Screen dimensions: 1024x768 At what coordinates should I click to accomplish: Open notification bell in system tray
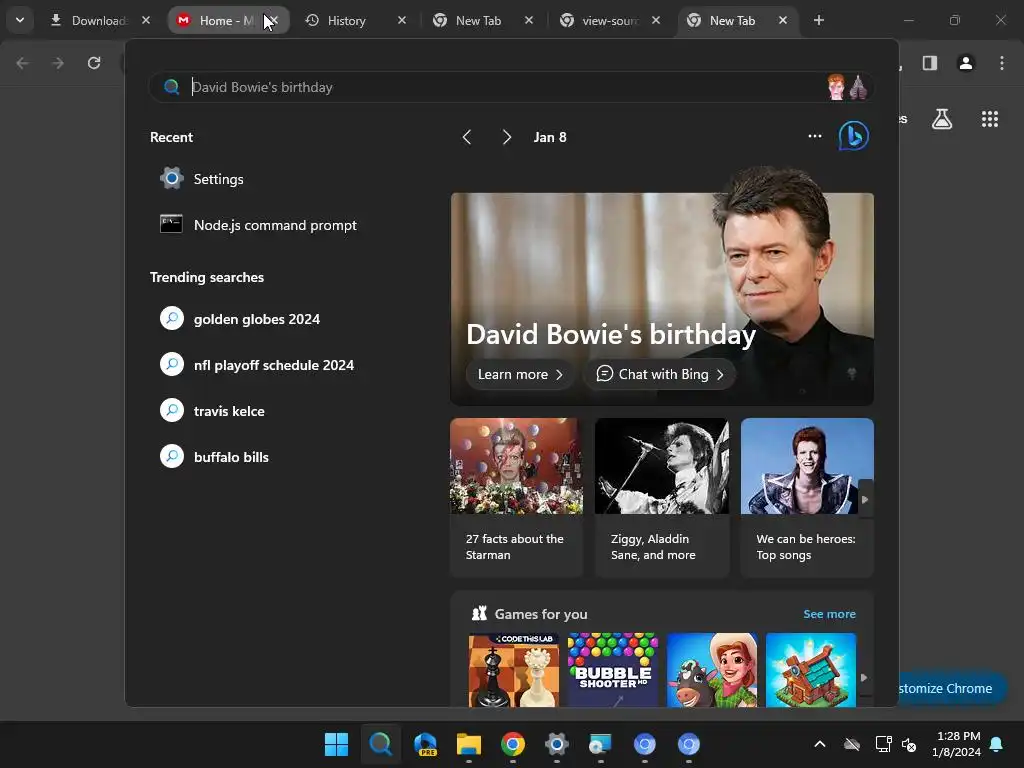pyautogui.click(x=996, y=744)
